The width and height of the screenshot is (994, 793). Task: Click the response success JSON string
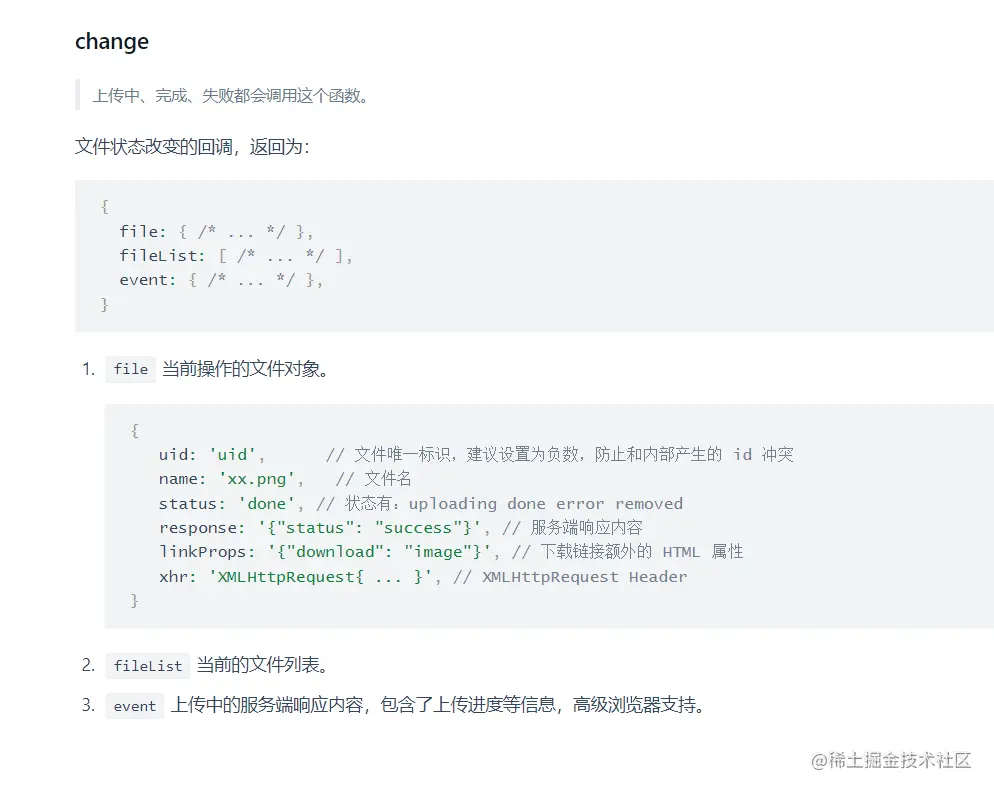[370, 528]
